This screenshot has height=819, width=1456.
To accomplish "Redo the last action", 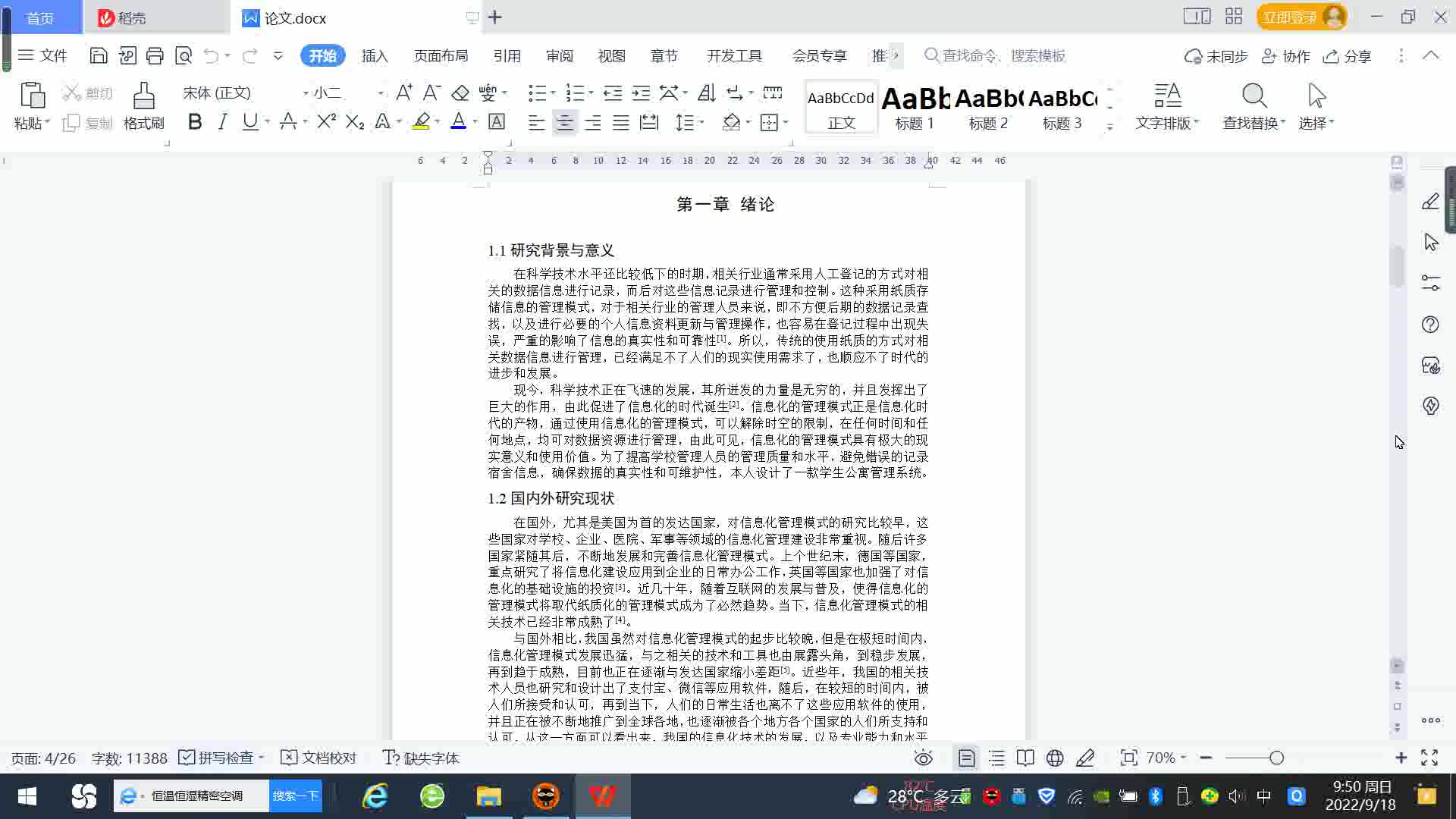I will click(x=249, y=55).
